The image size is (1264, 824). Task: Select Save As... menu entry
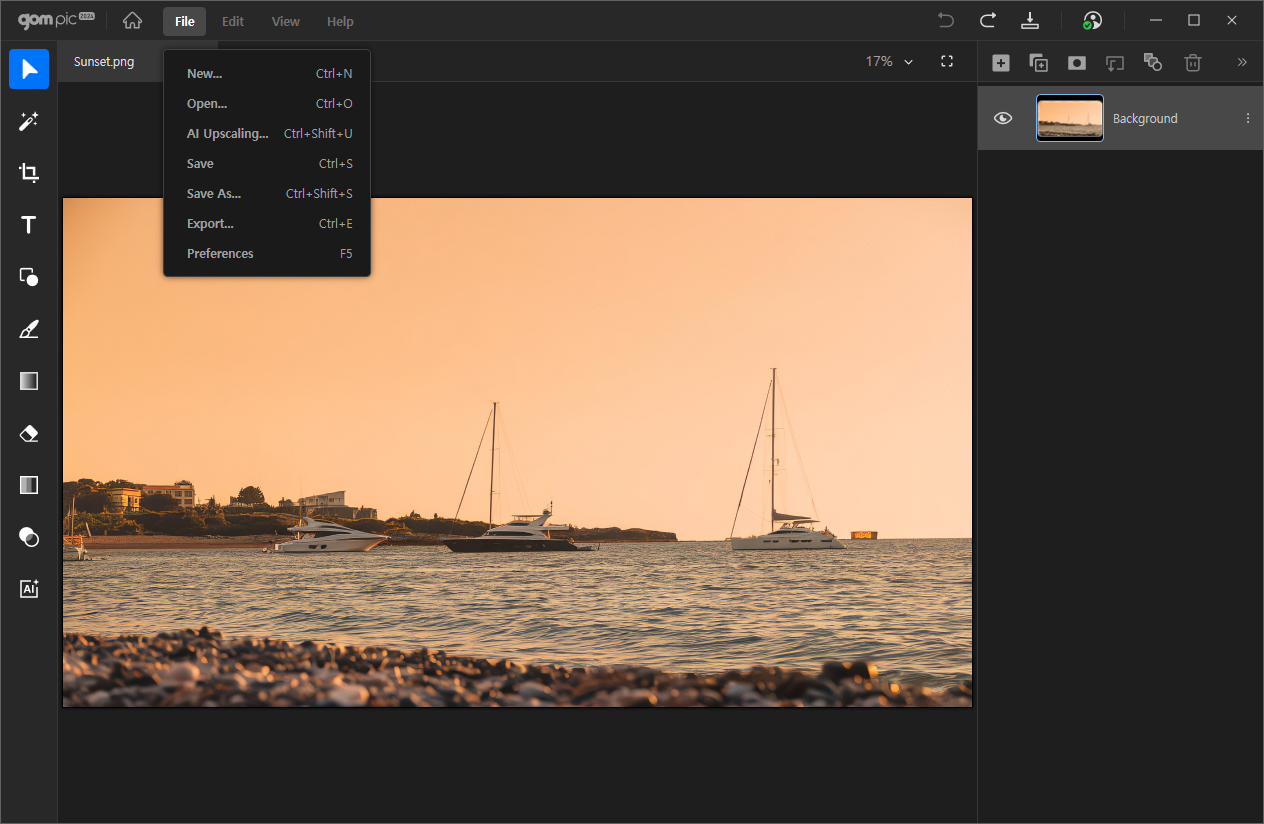coord(214,194)
